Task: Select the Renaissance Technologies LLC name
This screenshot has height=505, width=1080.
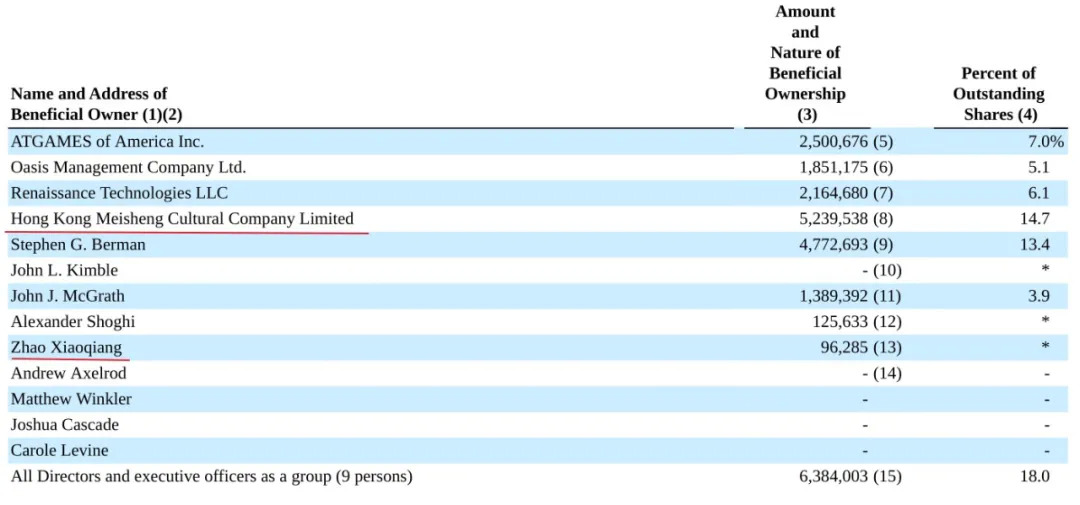Action: [x=119, y=193]
